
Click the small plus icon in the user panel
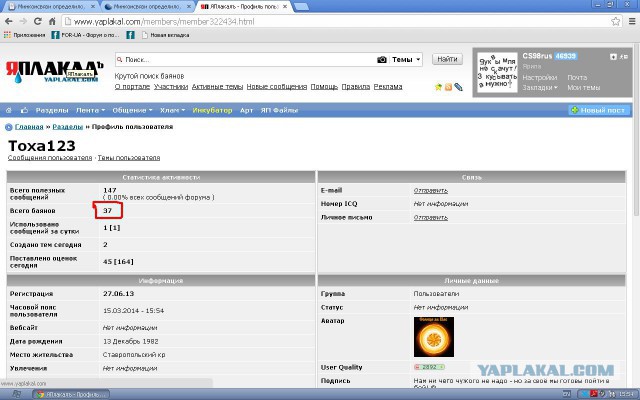(613, 57)
